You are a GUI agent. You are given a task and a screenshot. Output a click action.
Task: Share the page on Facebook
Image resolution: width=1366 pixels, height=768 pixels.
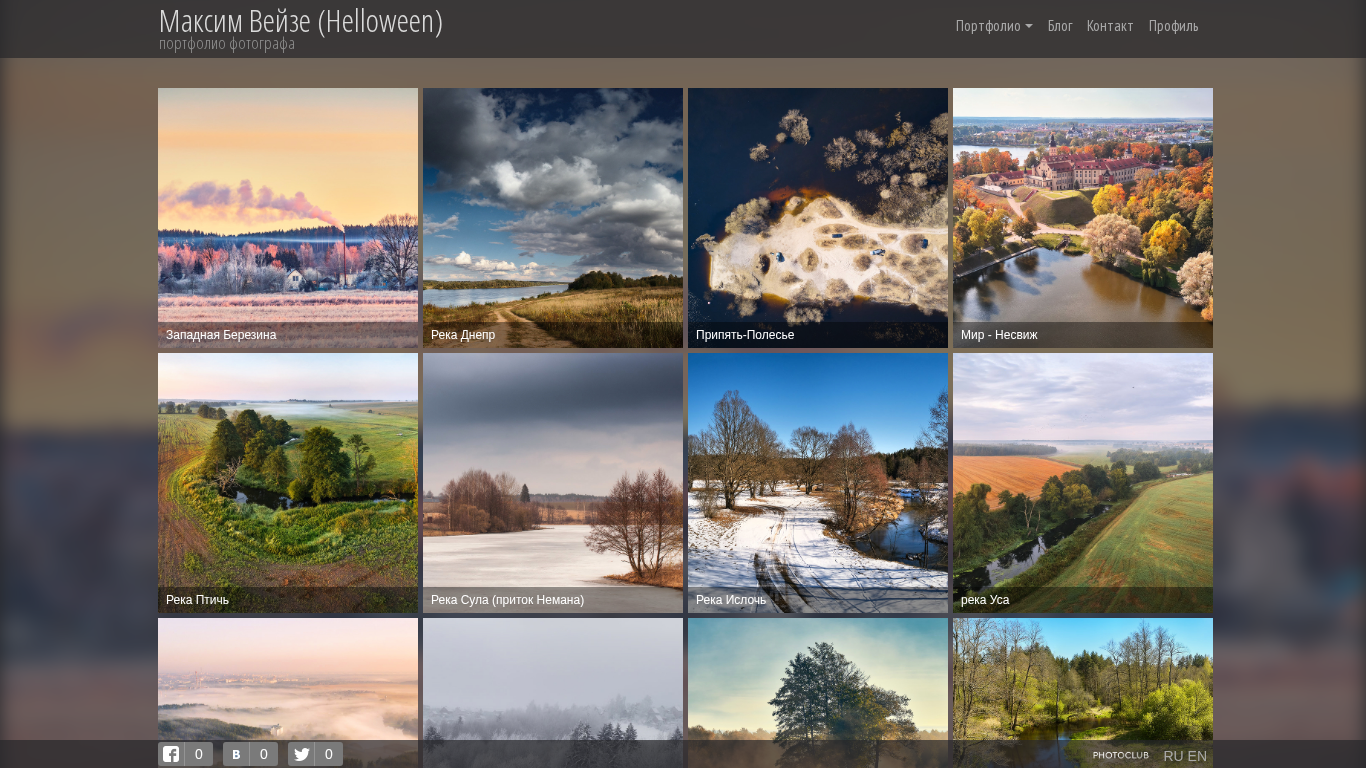point(185,754)
